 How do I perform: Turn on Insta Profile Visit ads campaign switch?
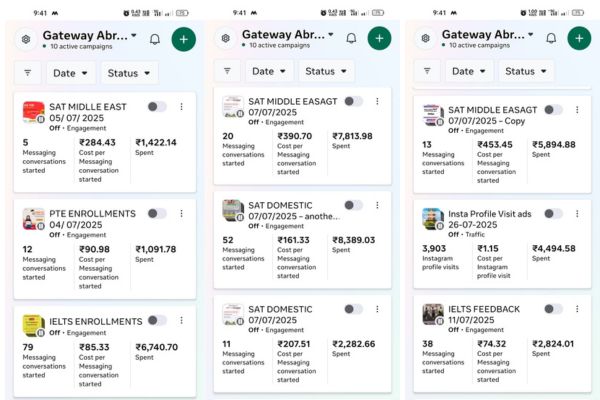pos(553,214)
